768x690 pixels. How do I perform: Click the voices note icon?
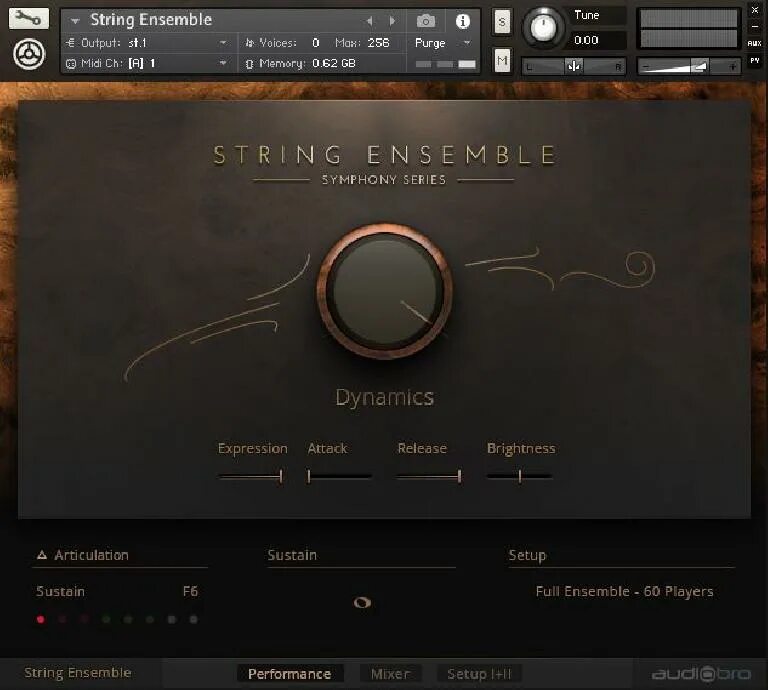tap(250, 43)
